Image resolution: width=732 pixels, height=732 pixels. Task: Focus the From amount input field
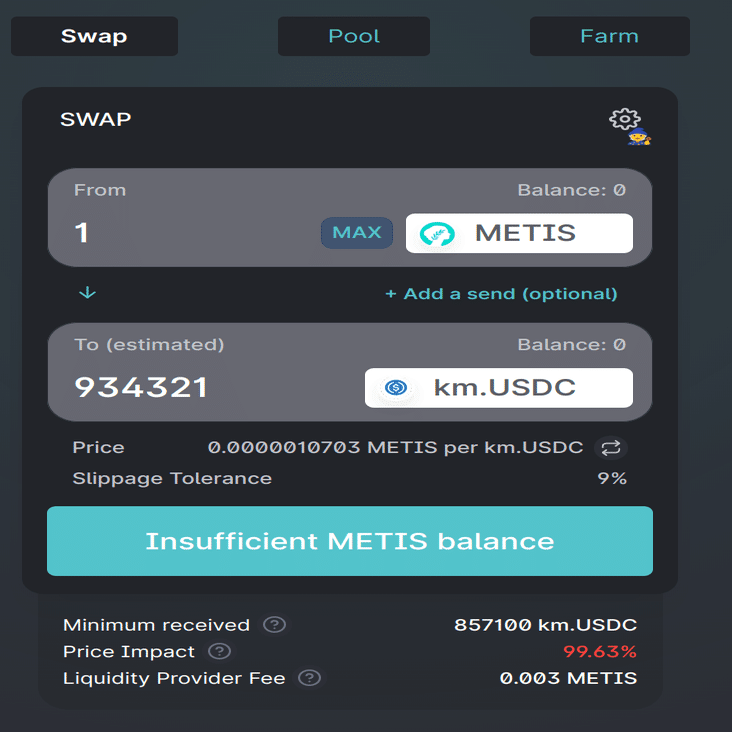pyautogui.click(x=190, y=234)
